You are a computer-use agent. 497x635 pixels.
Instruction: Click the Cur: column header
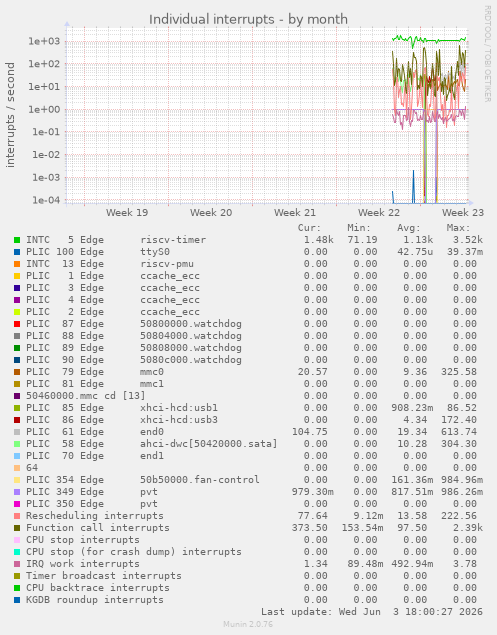click(309, 228)
